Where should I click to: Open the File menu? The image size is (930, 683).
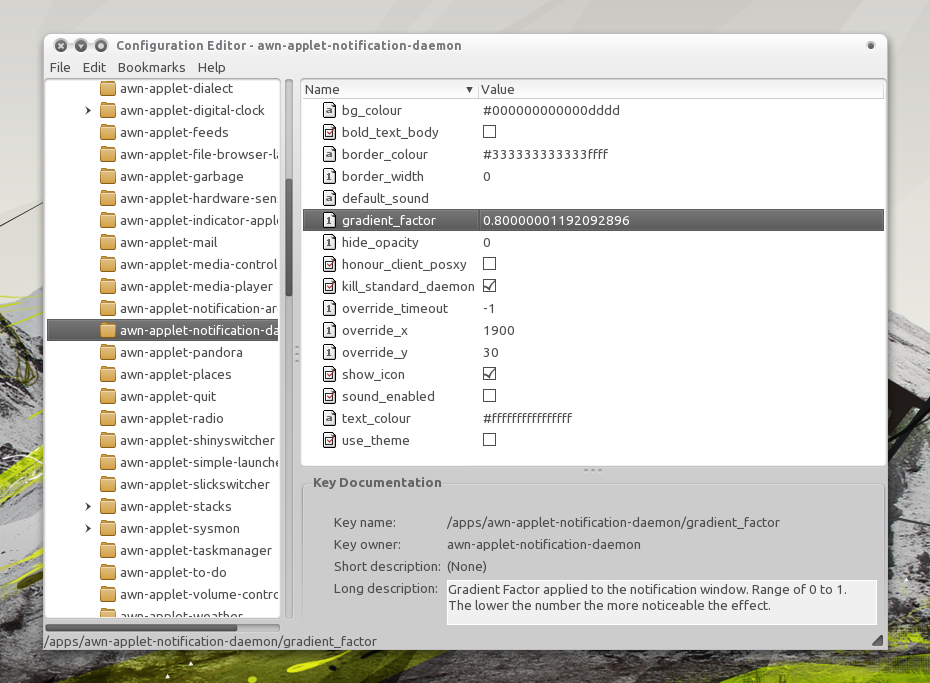pyautogui.click(x=60, y=68)
